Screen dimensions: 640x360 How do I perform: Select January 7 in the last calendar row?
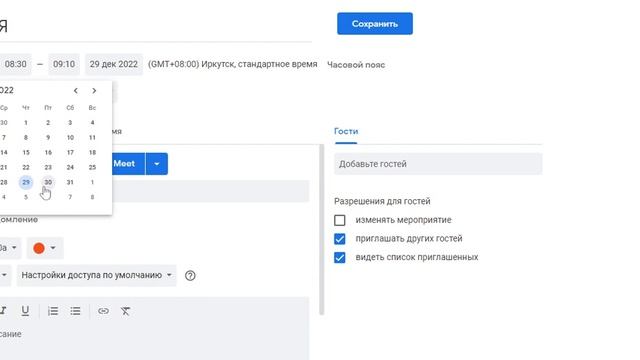tap(70, 197)
